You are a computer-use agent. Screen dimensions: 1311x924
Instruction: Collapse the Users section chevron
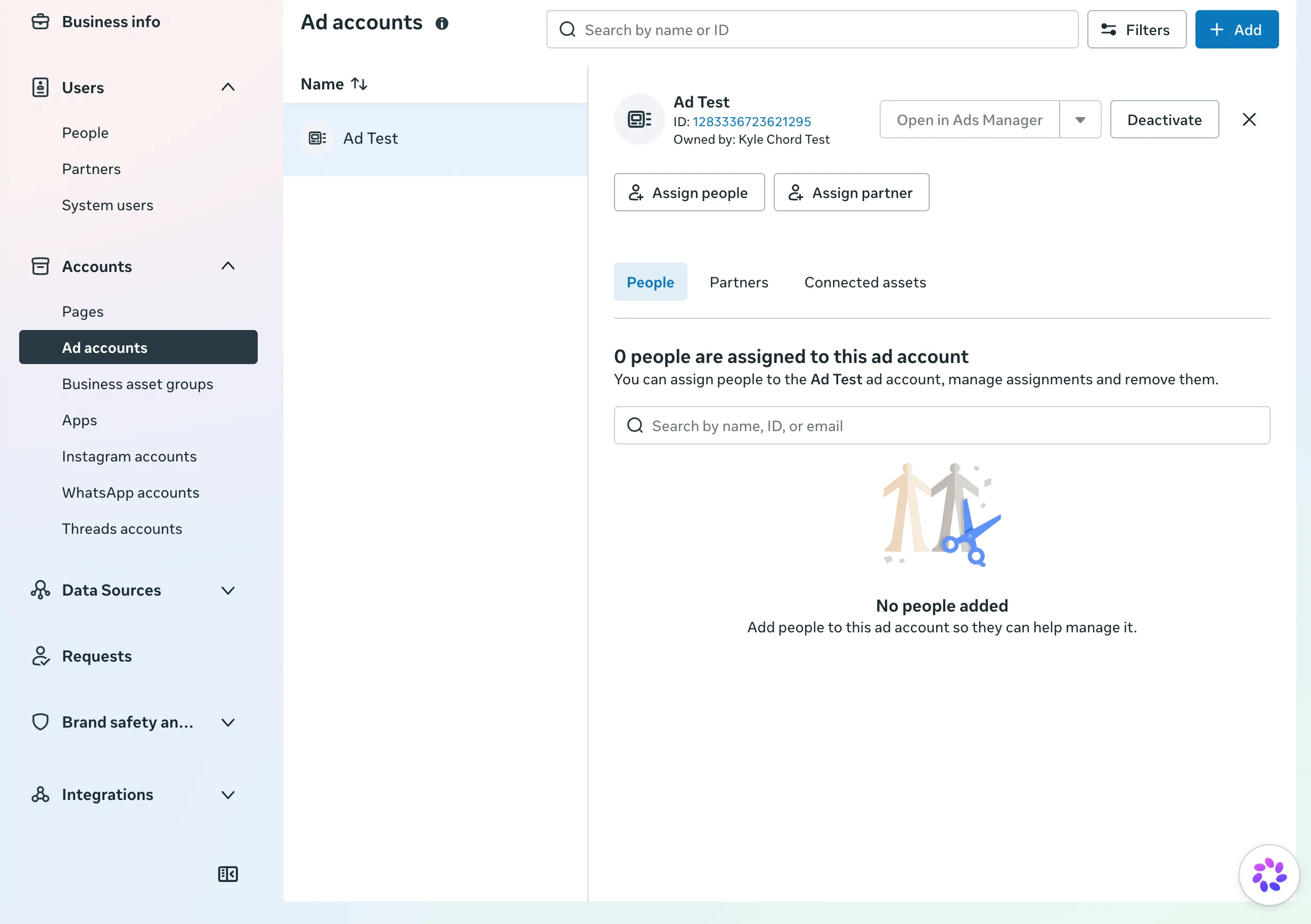tap(228, 87)
